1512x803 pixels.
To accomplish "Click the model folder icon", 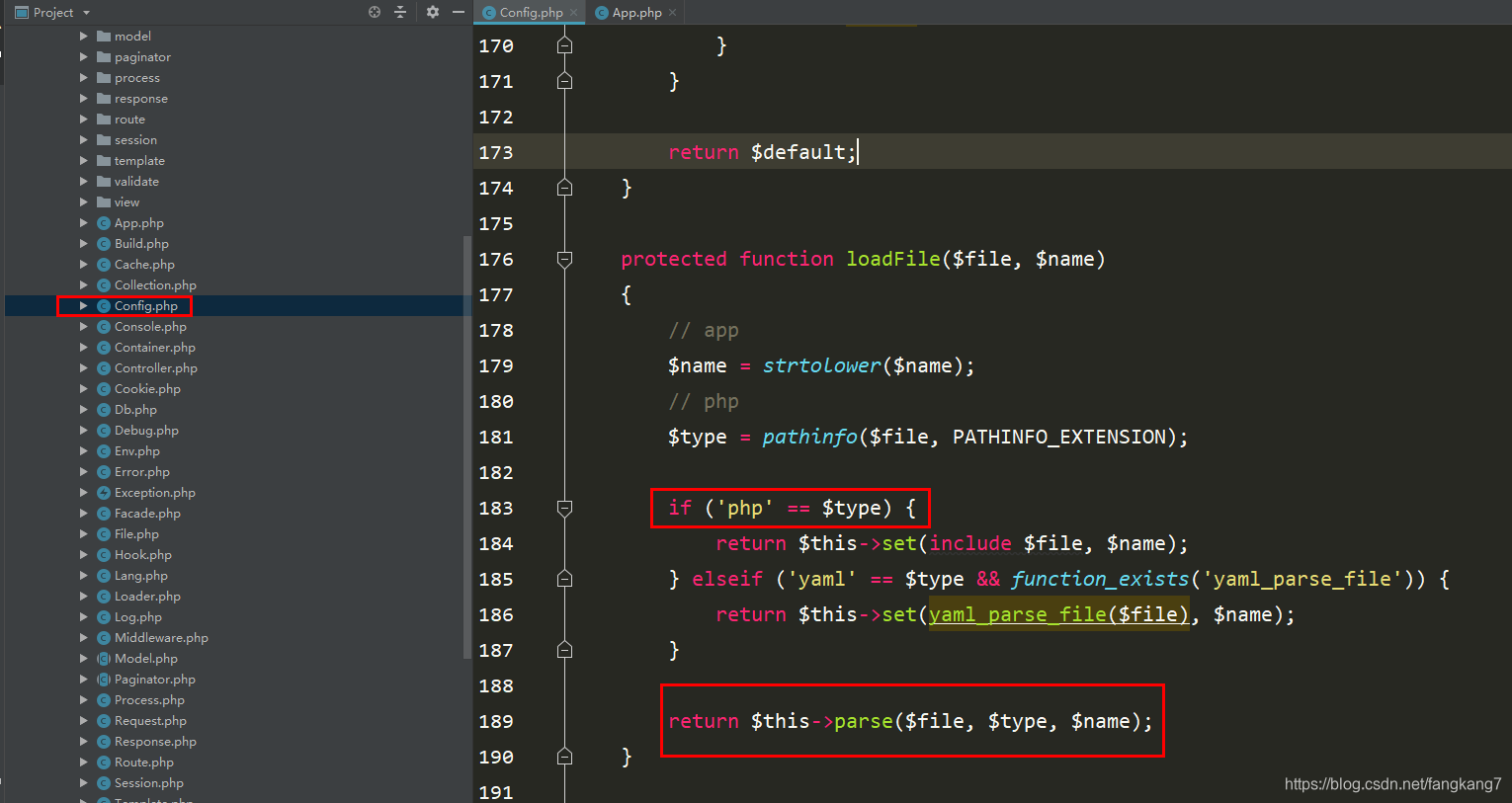I will tap(104, 37).
